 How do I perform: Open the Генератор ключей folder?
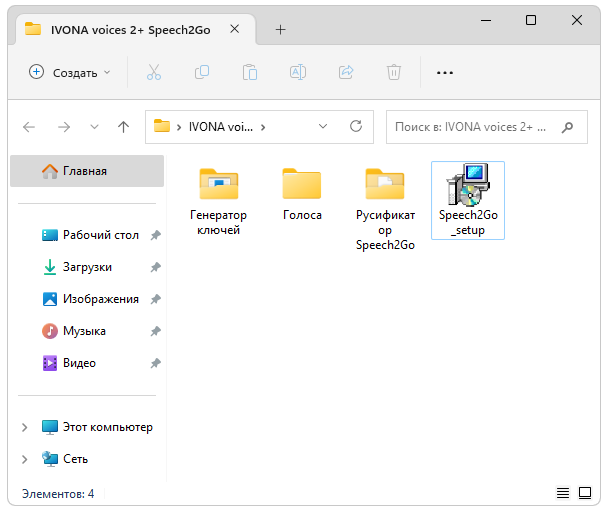click(x=218, y=202)
